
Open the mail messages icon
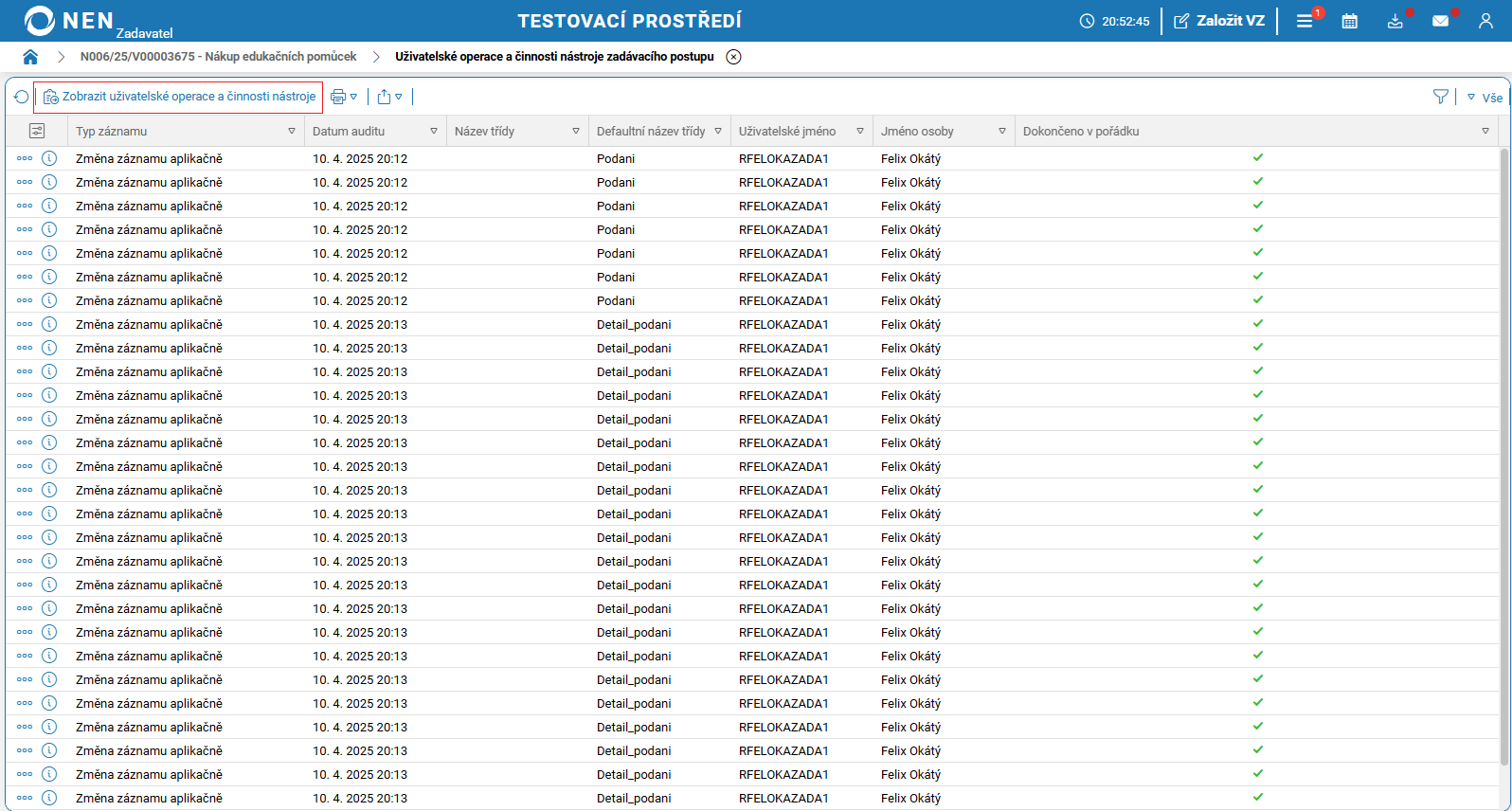tap(1440, 21)
